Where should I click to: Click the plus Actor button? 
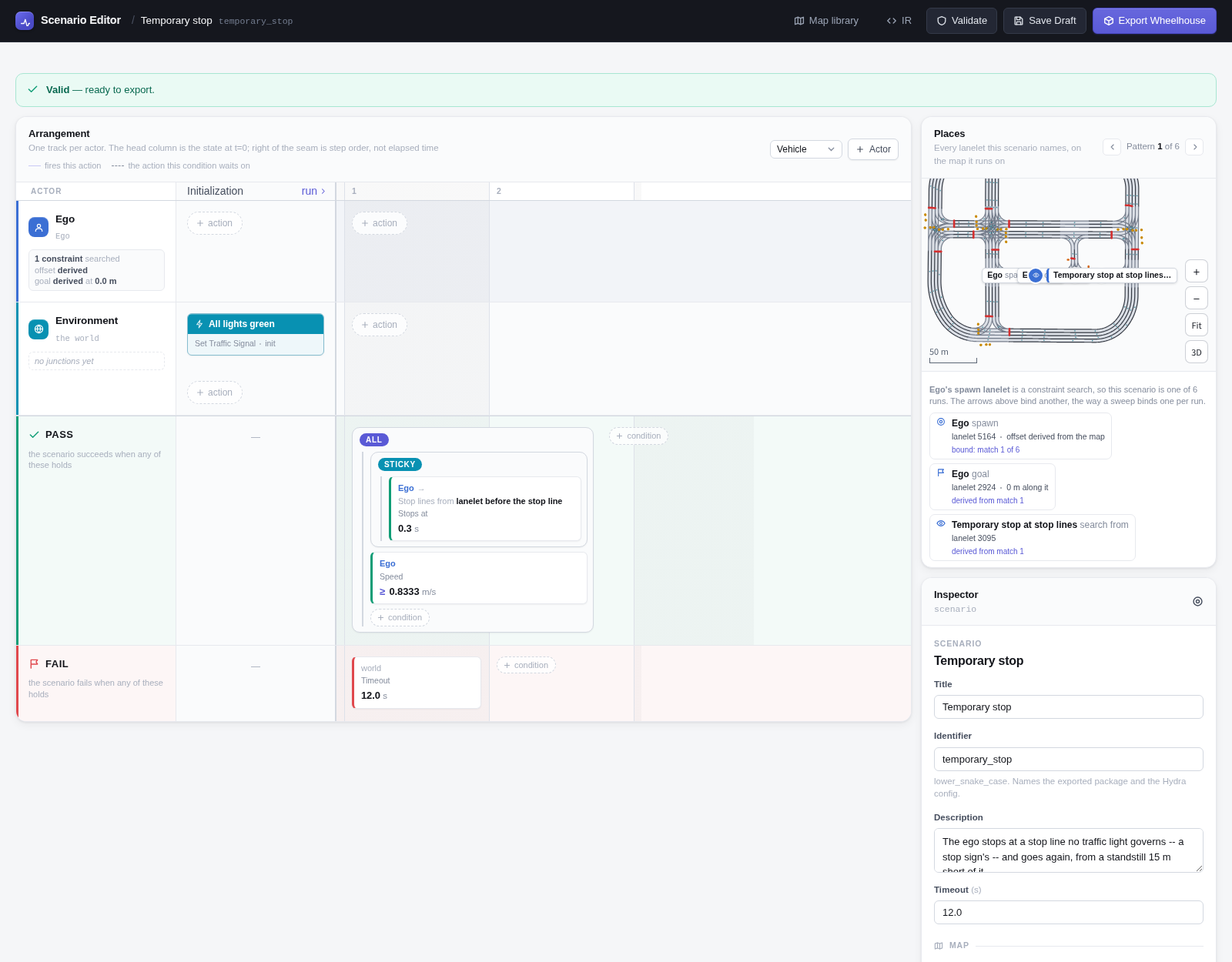873,149
